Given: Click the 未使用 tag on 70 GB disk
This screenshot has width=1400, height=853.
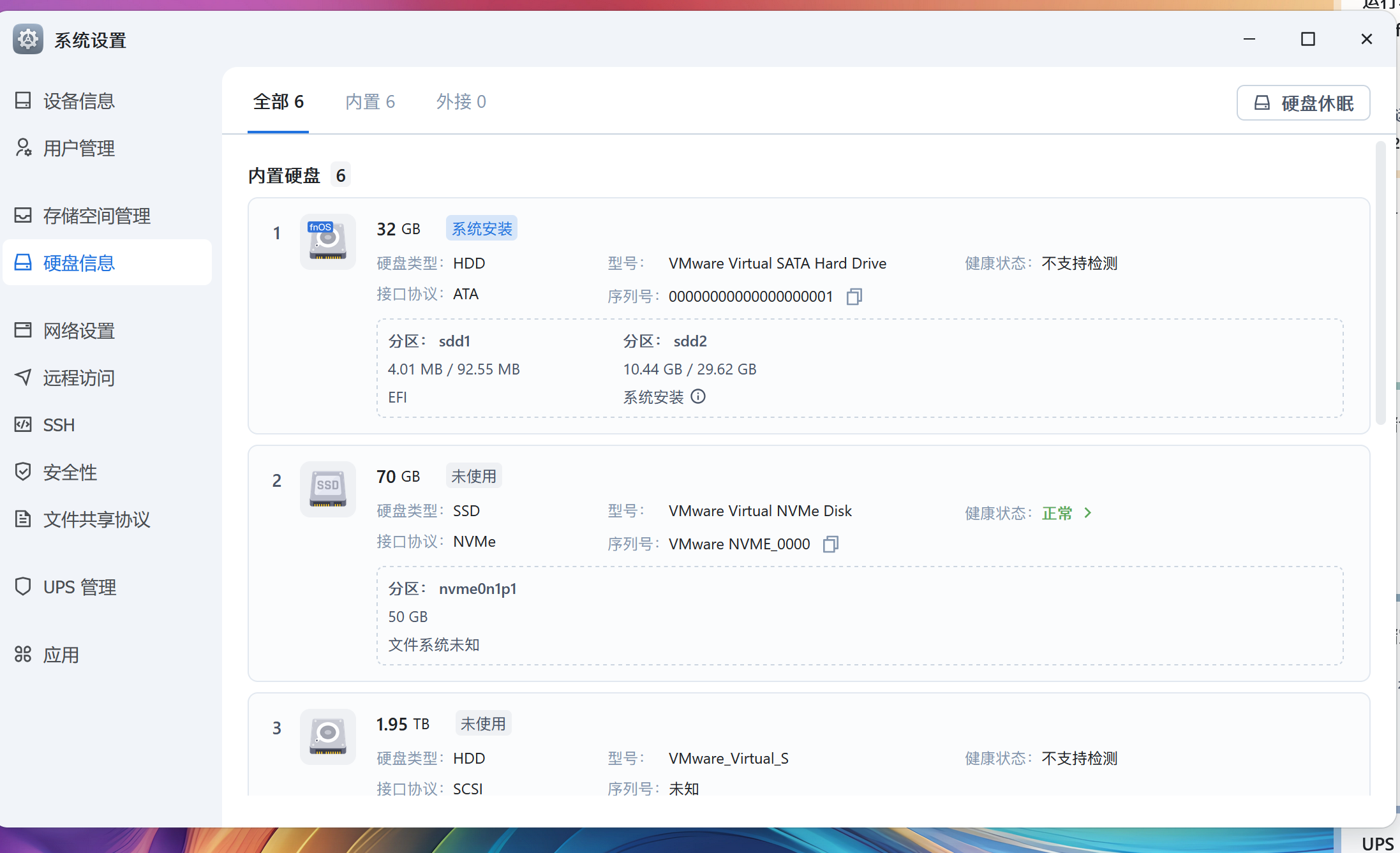Looking at the screenshot, I should [473, 476].
